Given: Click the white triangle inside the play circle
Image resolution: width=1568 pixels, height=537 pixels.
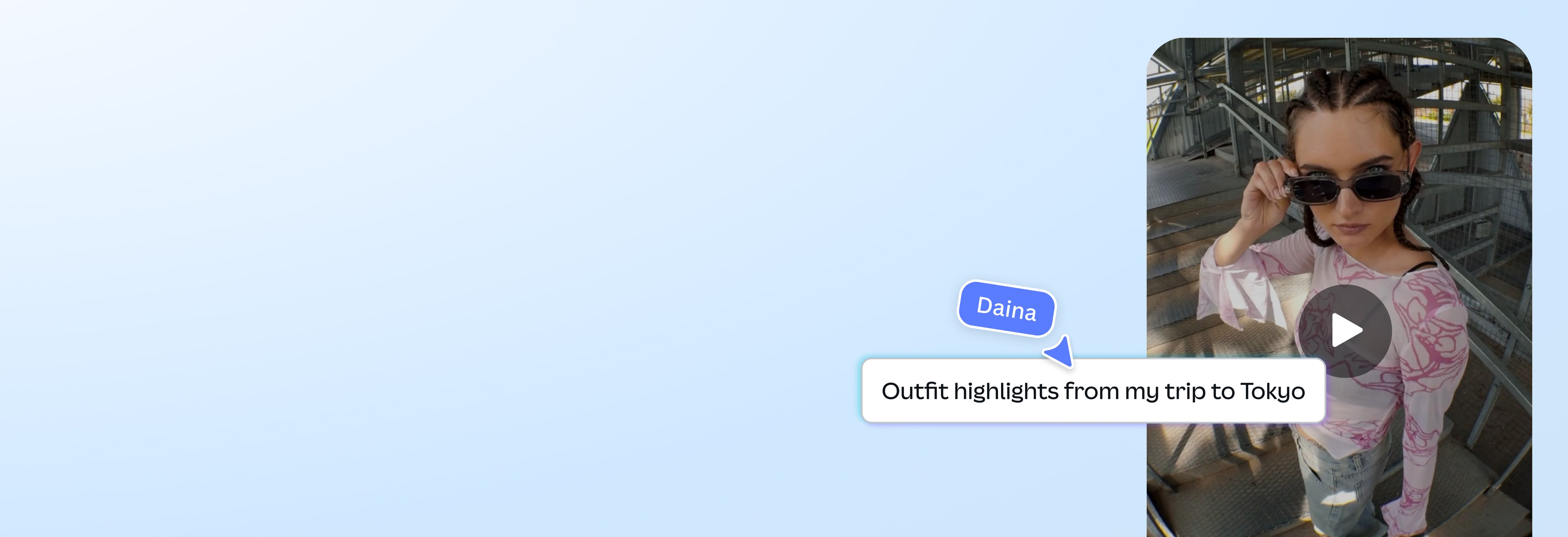Looking at the screenshot, I should pos(1347,331).
